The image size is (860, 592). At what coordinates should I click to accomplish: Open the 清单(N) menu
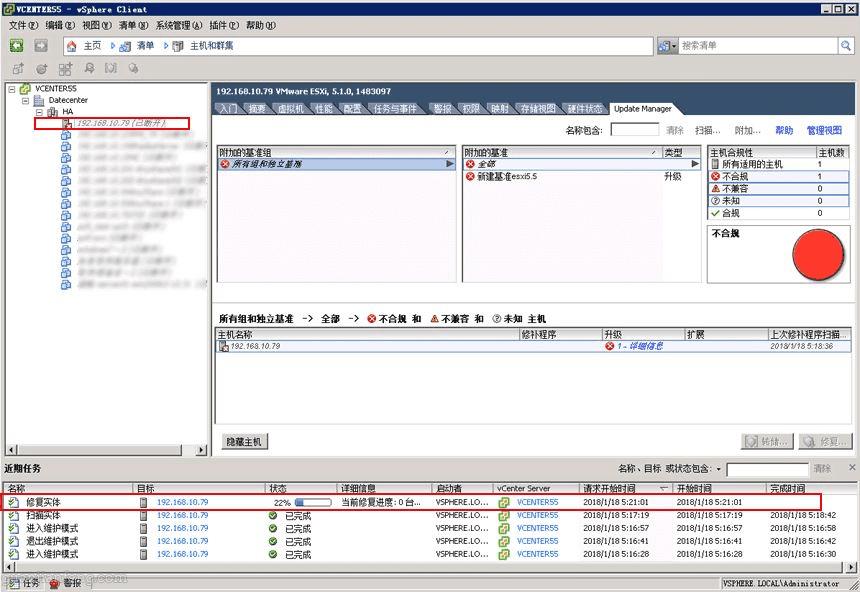(133, 25)
